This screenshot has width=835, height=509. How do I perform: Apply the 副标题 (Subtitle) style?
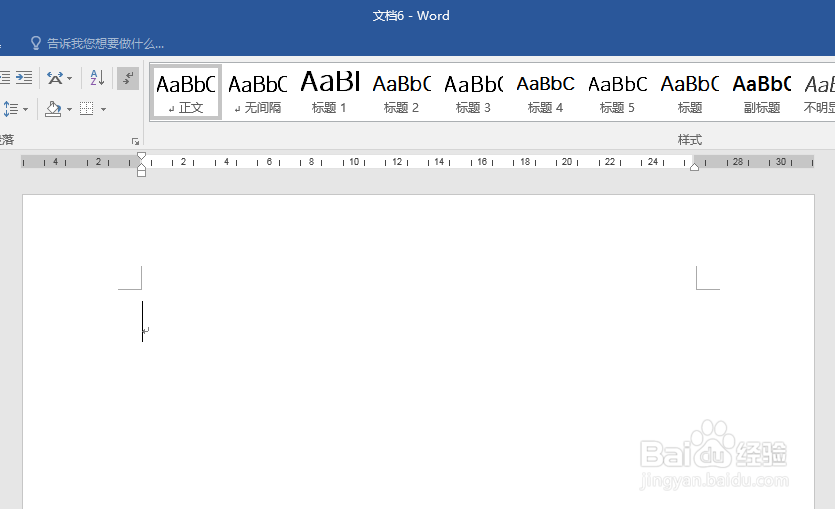[x=762, y=92]
